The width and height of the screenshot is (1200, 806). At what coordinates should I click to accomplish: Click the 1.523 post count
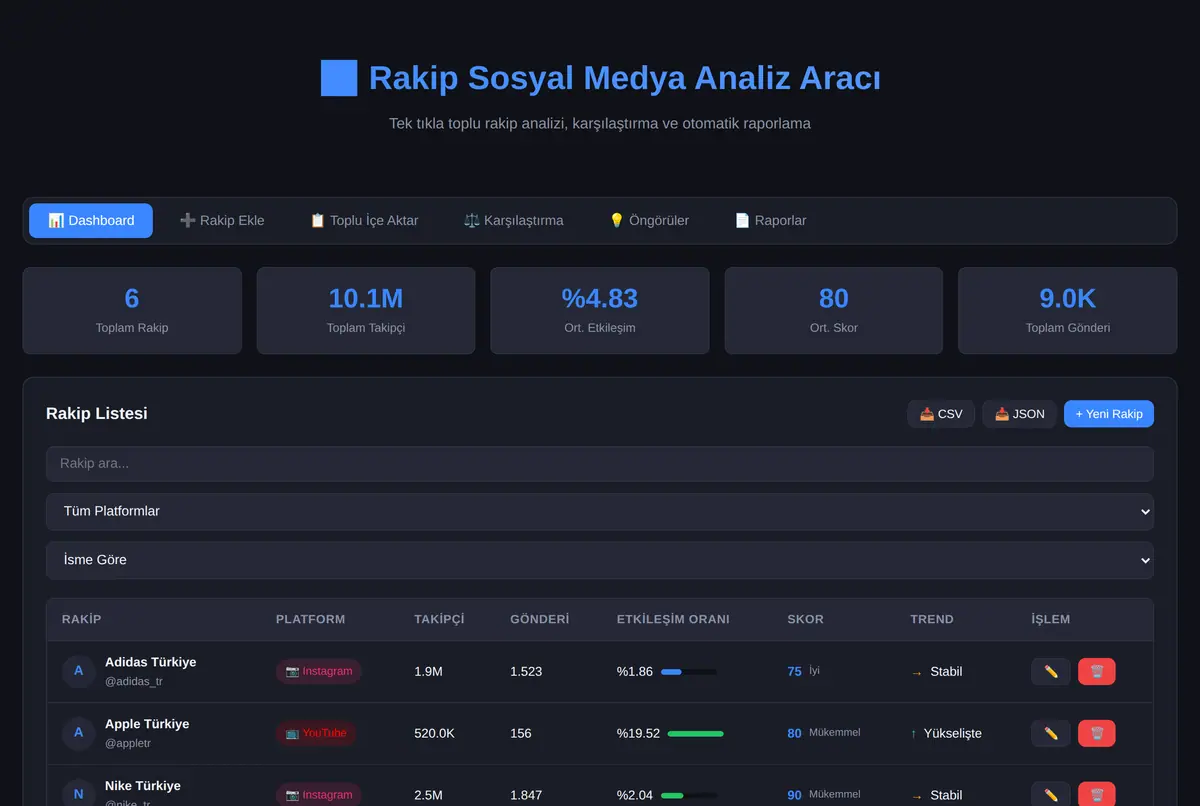(x=526, y=672)
